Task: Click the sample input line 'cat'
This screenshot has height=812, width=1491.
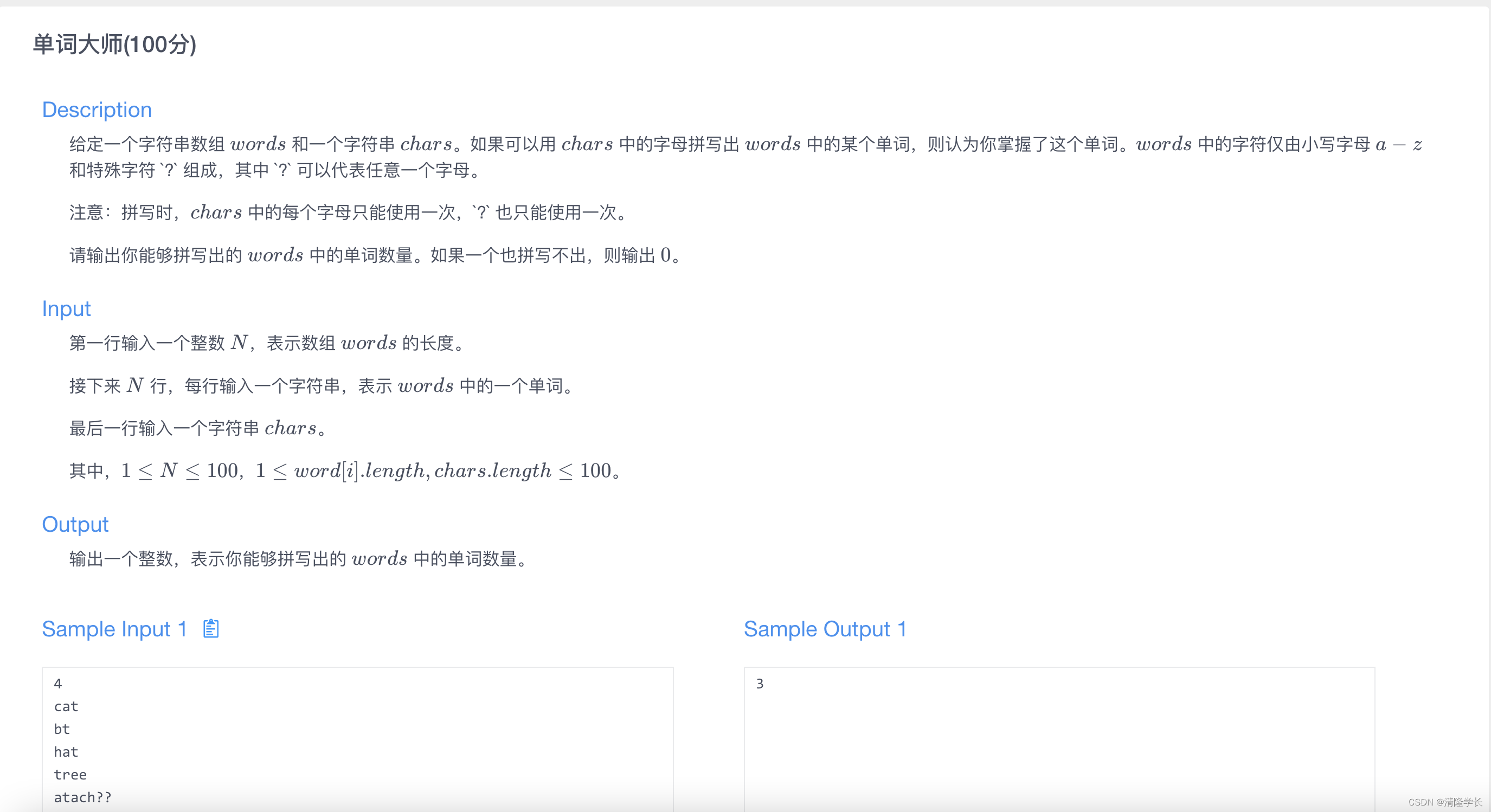Action: click(x=66, y=707)
